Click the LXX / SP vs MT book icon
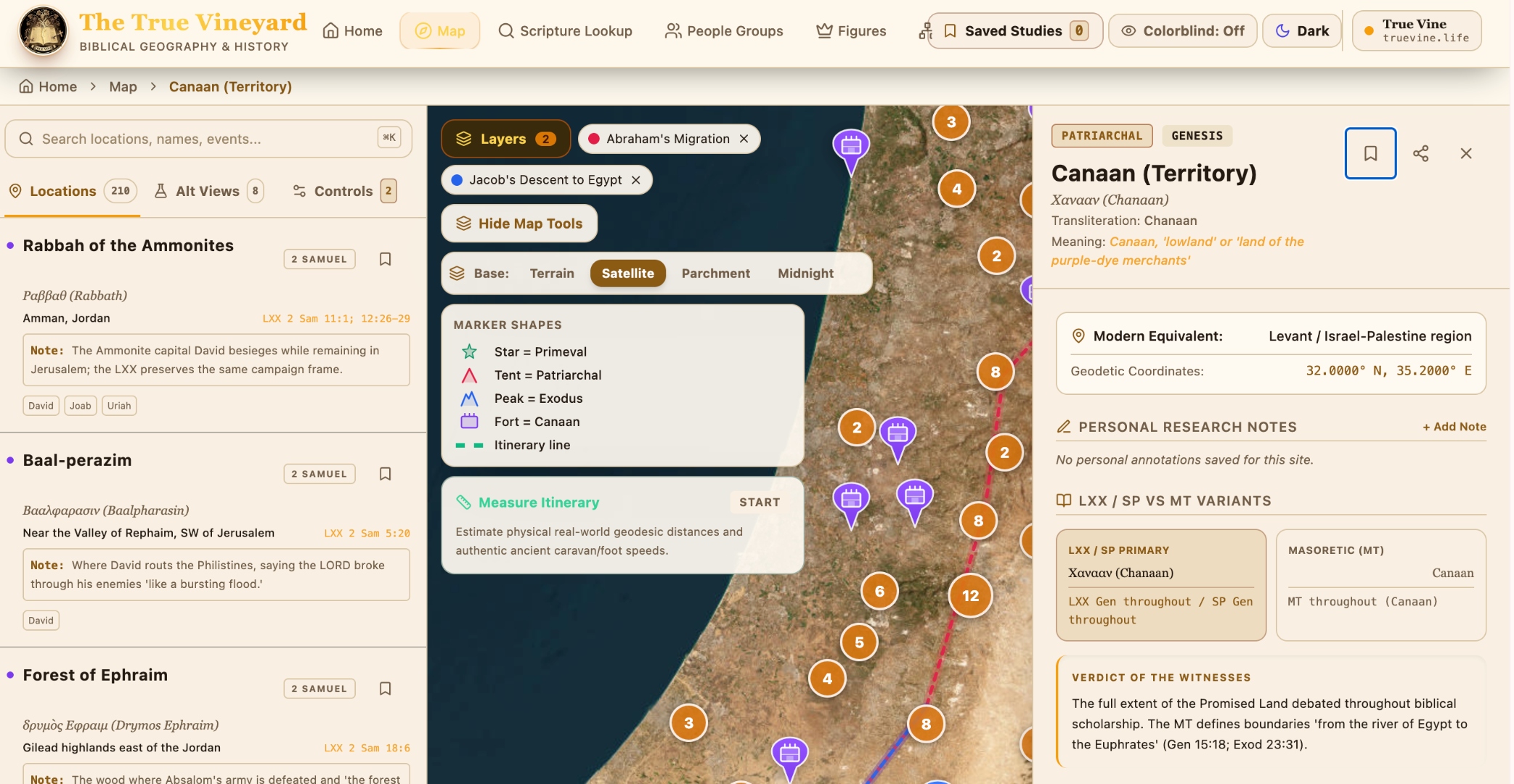This screenshot has height=784, width=1514. (x=1064, y=501)
